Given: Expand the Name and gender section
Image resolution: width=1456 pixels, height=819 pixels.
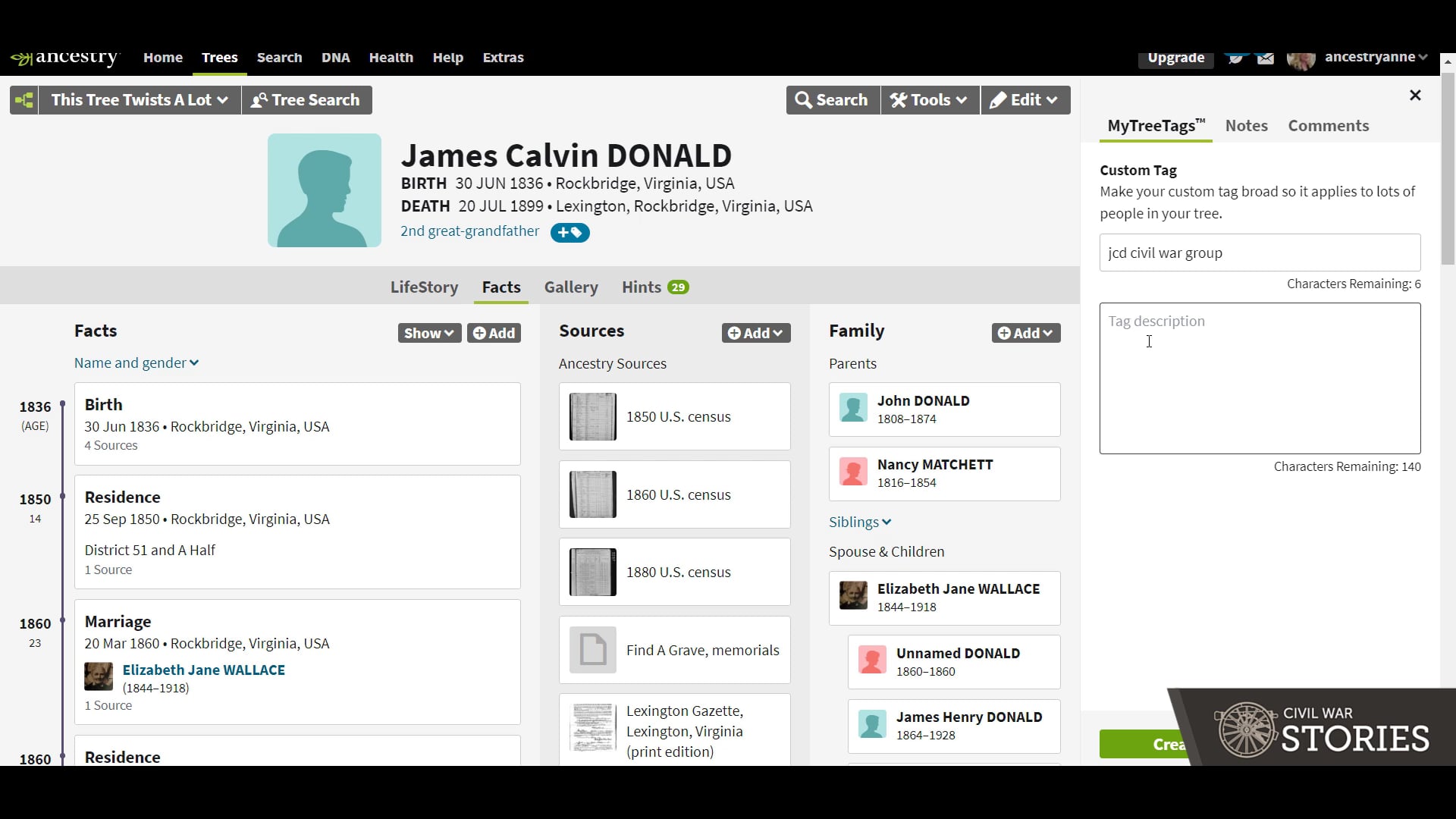Looking at the screenshot, I should 136,363.
